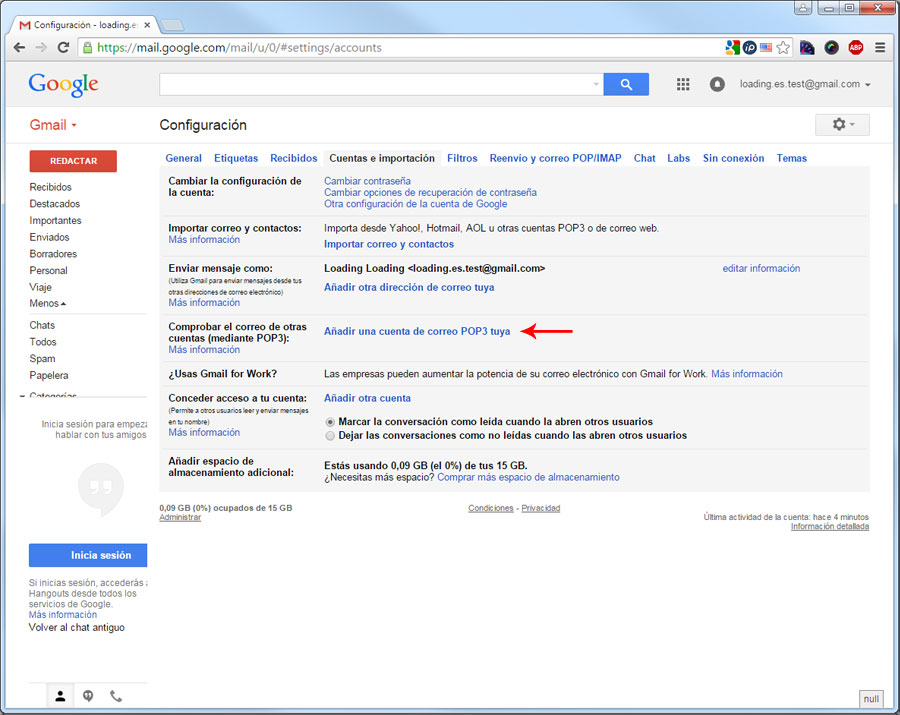Switch to the Etiquetas tab
The width and height of the screenshot is (900, 715).
tap(236, 158)
